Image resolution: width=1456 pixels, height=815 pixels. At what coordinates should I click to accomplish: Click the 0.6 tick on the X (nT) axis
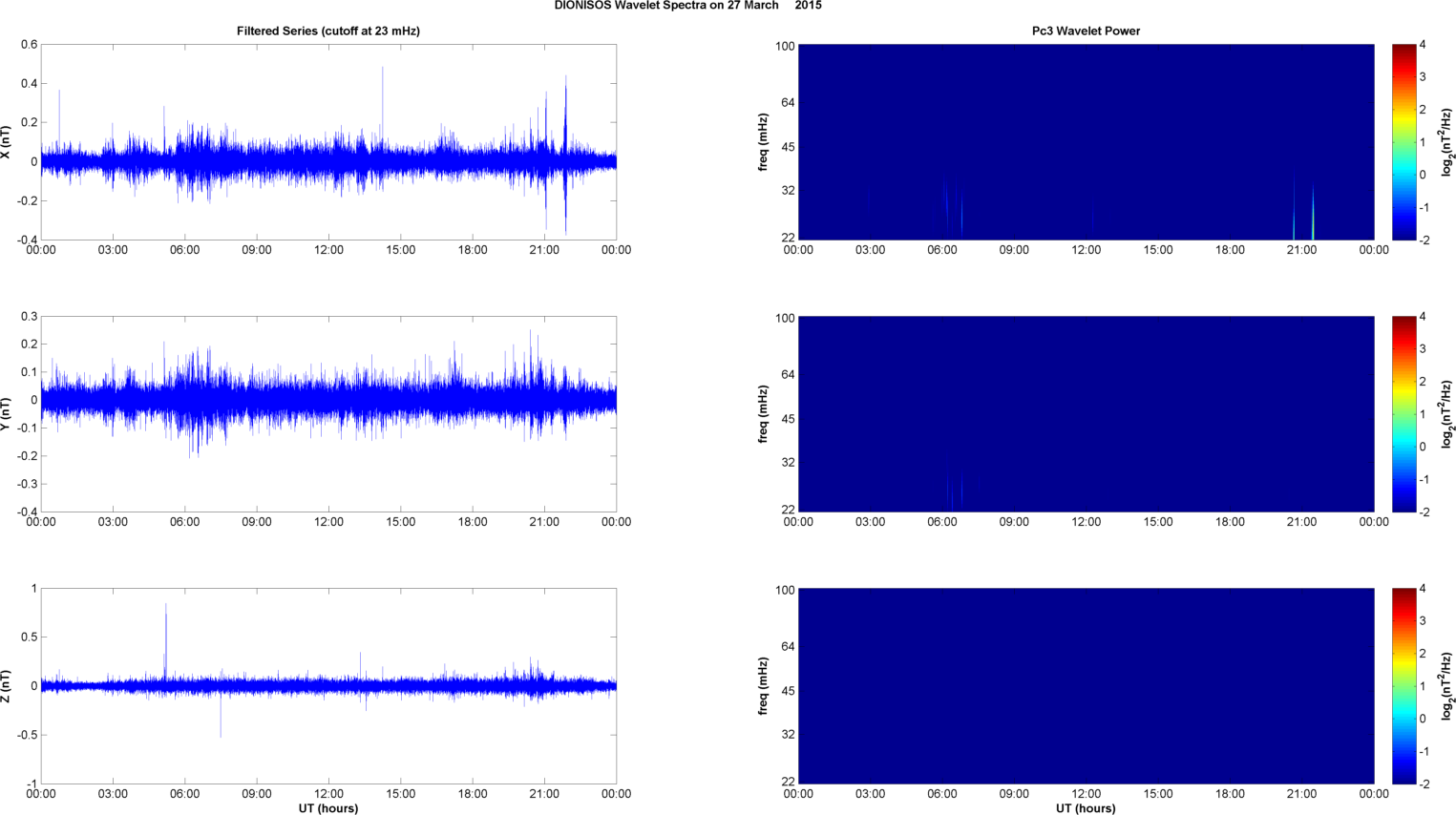(x=29, y=45)
